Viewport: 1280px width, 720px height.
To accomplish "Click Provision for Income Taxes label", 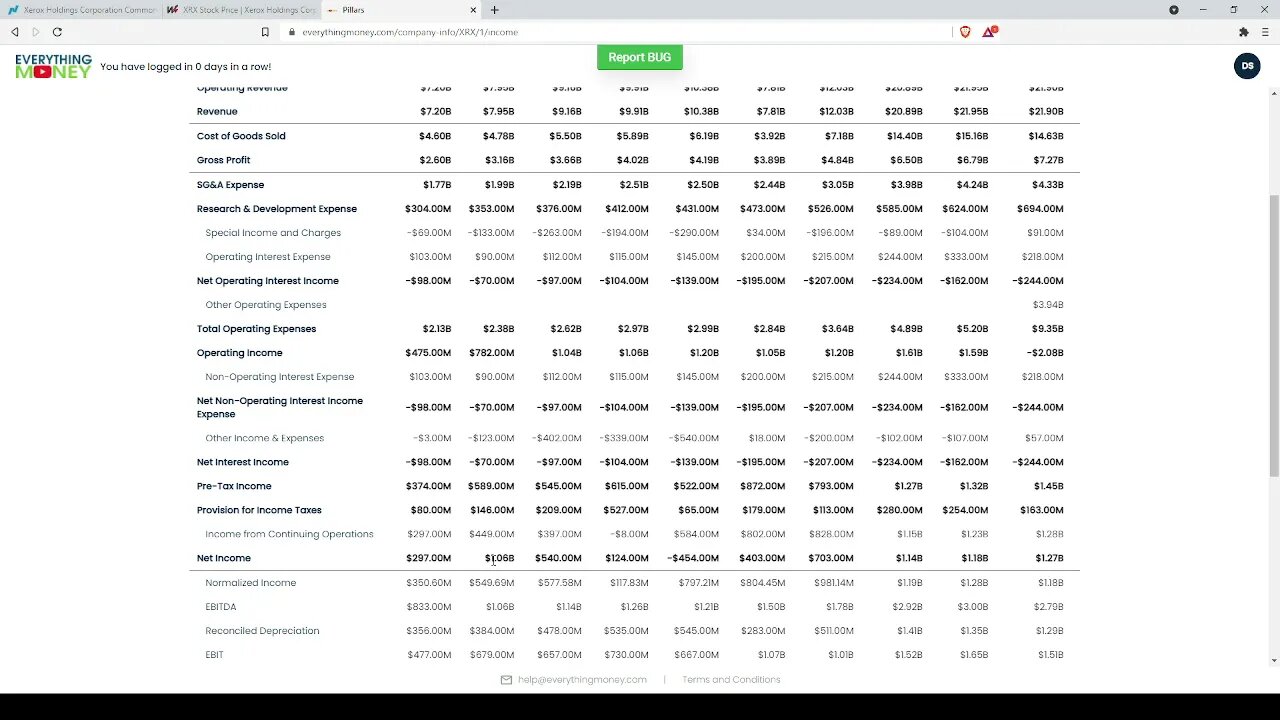I will point(259,510).
